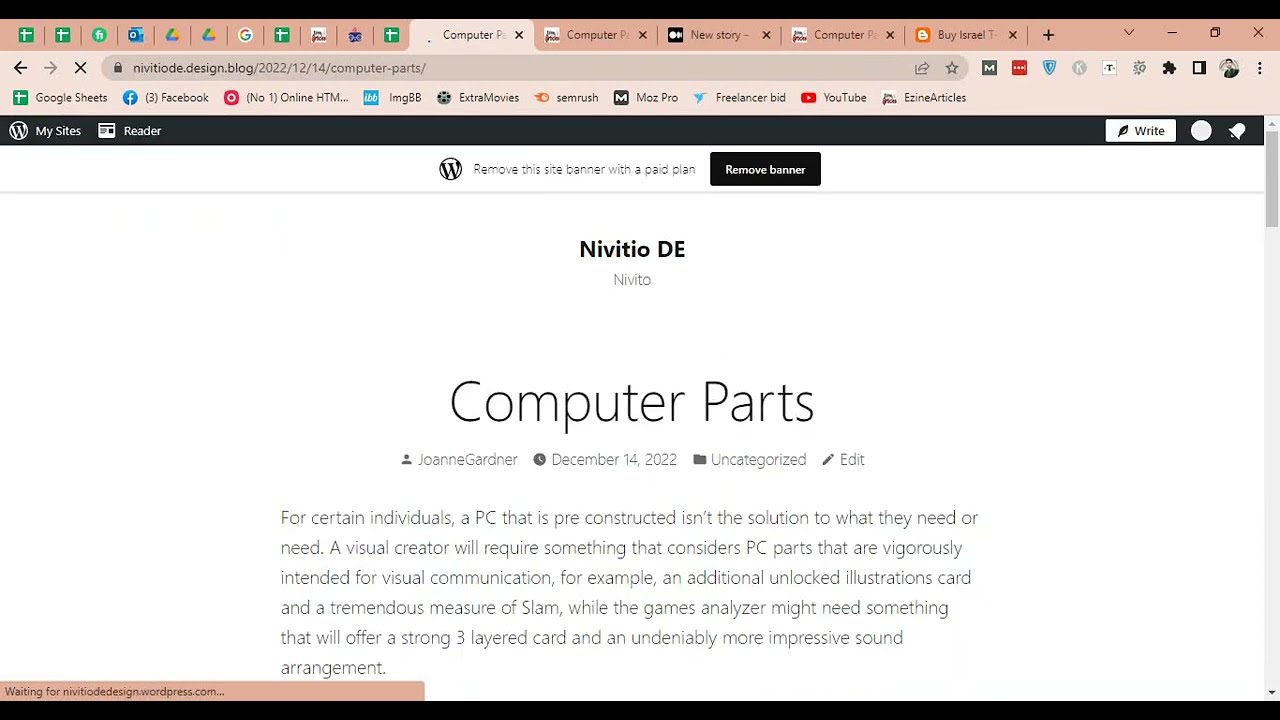Open the Freelancer bid bookmark
The width and height of the screenshot is (1280, 720).
tap(739, 98)
